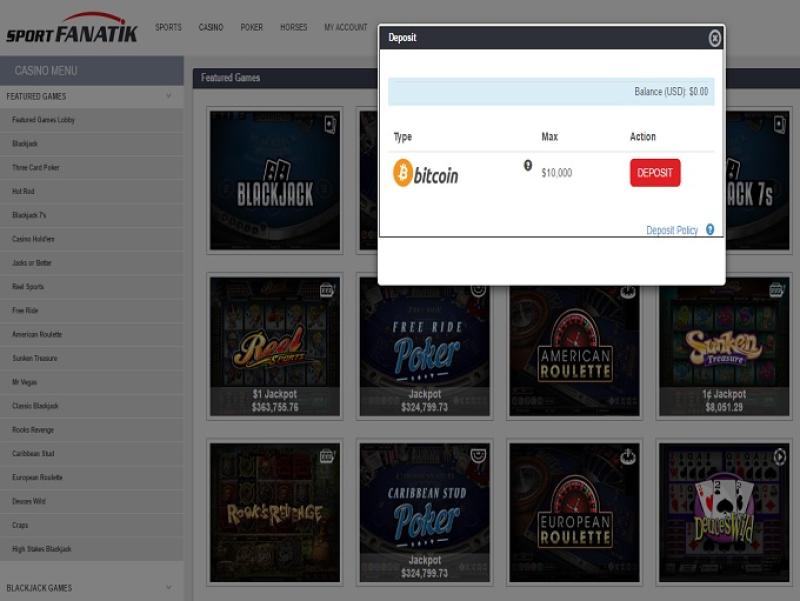Click the info icon beside bitcoin
The height and width of the screenshot is (601, 800).
coord(528,165)
